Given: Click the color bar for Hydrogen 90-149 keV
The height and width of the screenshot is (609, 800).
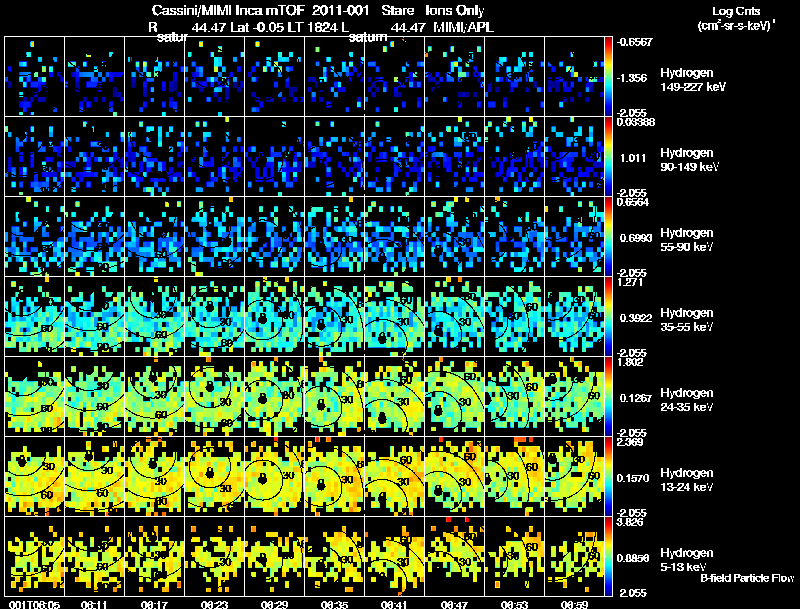Looking at the screenshot, I should (608, 157).
